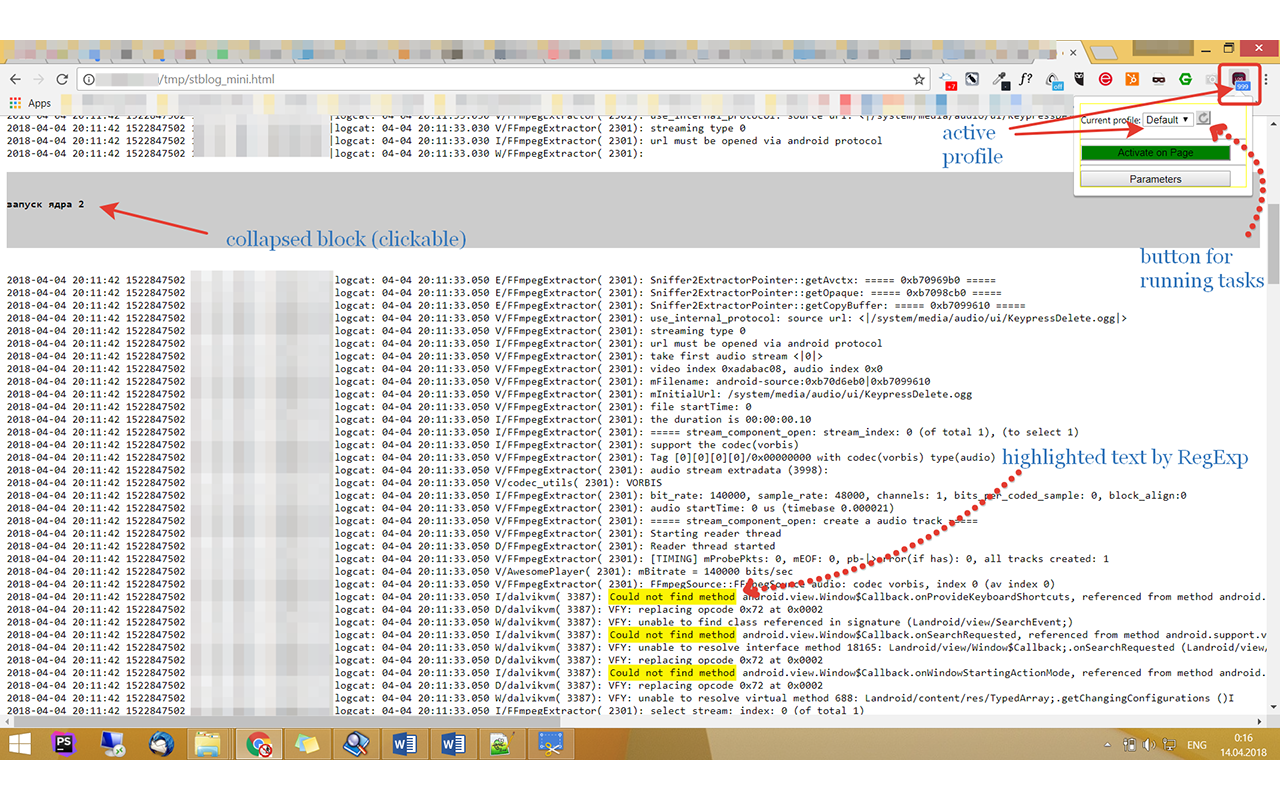Open Sticky Notes from taskbar

307,744
